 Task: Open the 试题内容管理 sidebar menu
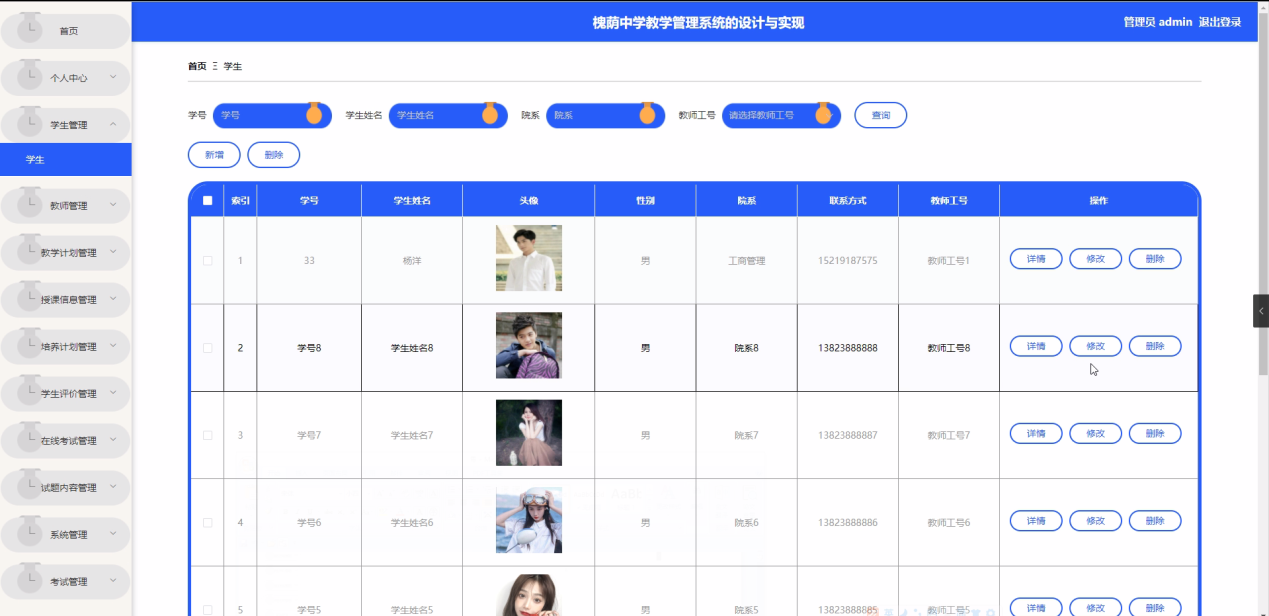[66, 488]
